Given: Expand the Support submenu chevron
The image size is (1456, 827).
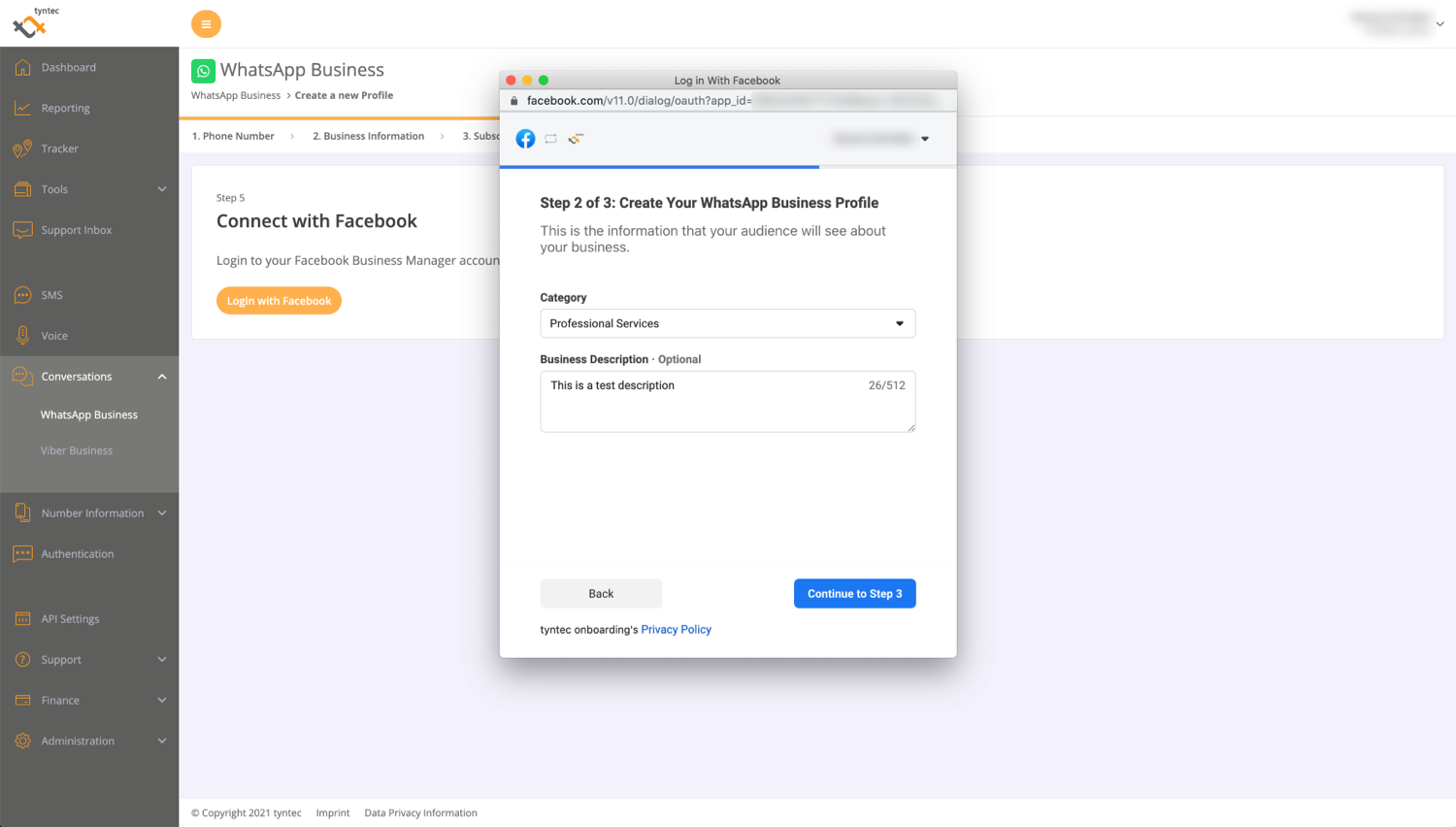Looking at the screenshot, I should (162, 659).
